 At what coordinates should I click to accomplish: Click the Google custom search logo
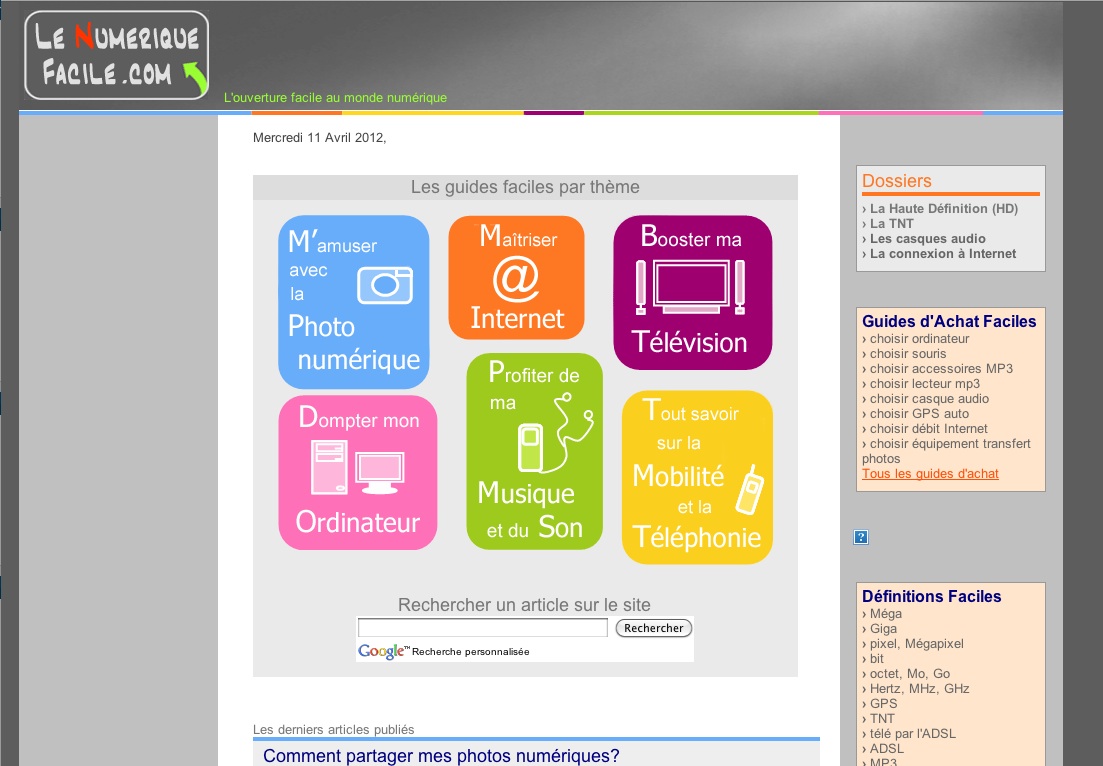383,651
